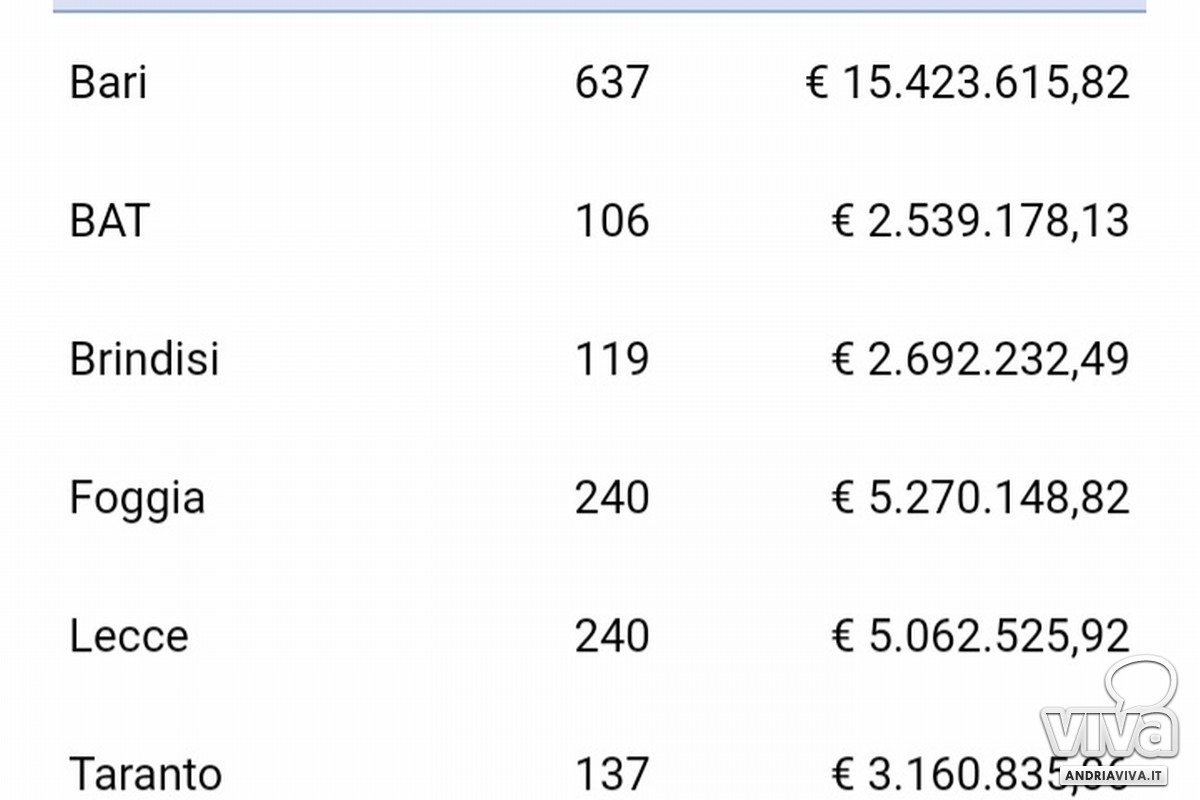1200x800 pixels.
Task: Select the Taranto row name
Action: coord(146,774)
